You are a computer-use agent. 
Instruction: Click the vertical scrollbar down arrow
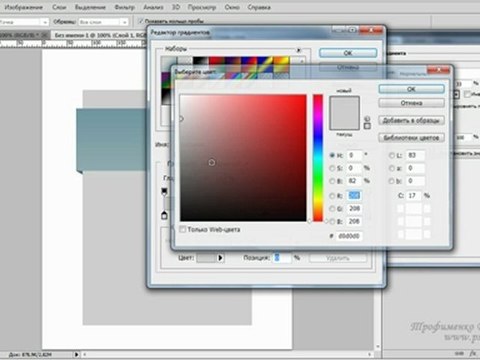377,347
